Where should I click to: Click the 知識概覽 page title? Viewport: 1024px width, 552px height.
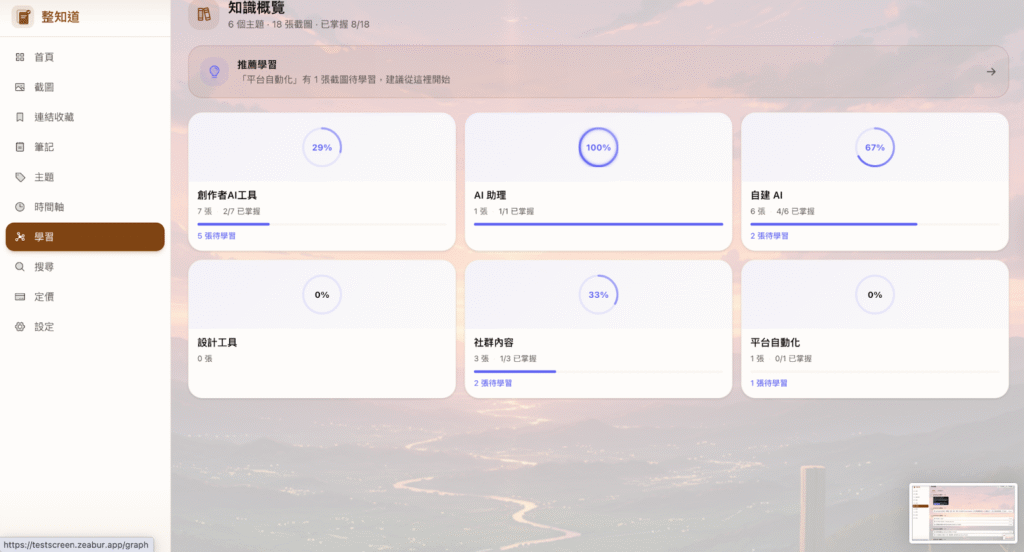256,8
